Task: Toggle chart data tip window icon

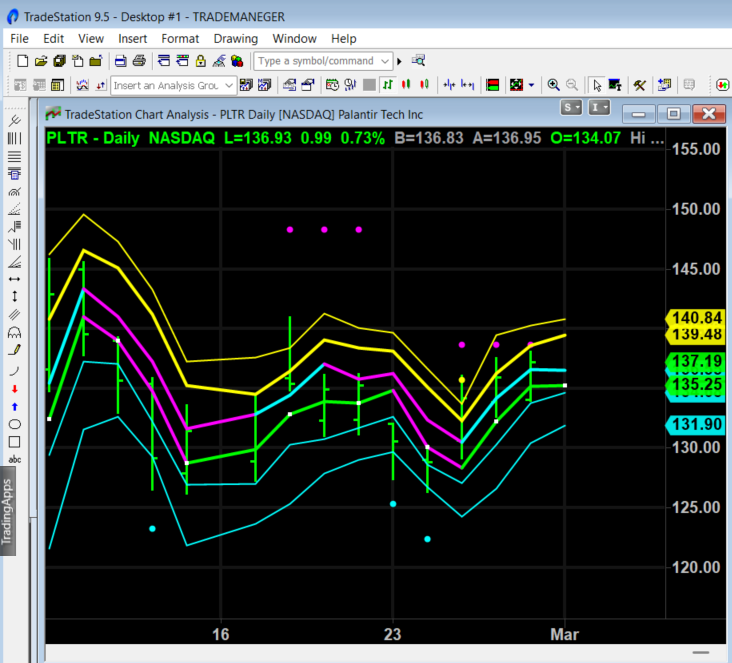Action: 615,85
